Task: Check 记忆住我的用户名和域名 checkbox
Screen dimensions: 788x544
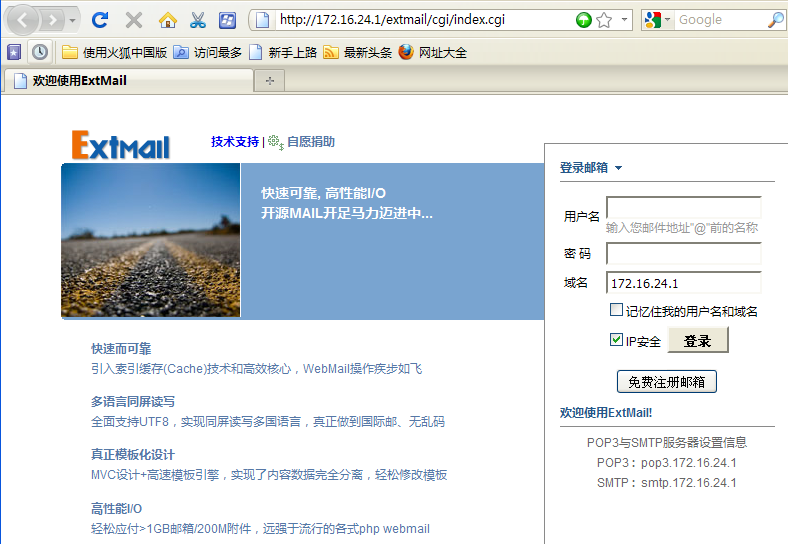Action: pos(616,310)
